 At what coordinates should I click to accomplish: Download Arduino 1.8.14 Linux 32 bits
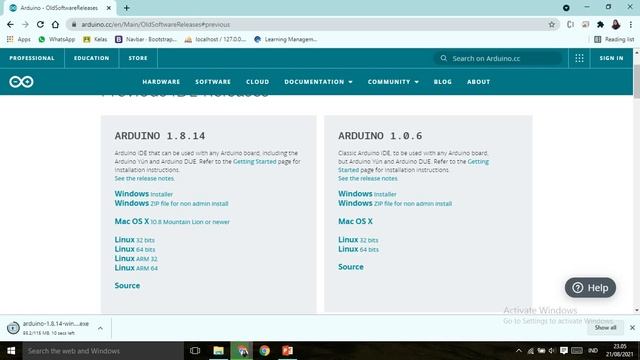[134, 240]
